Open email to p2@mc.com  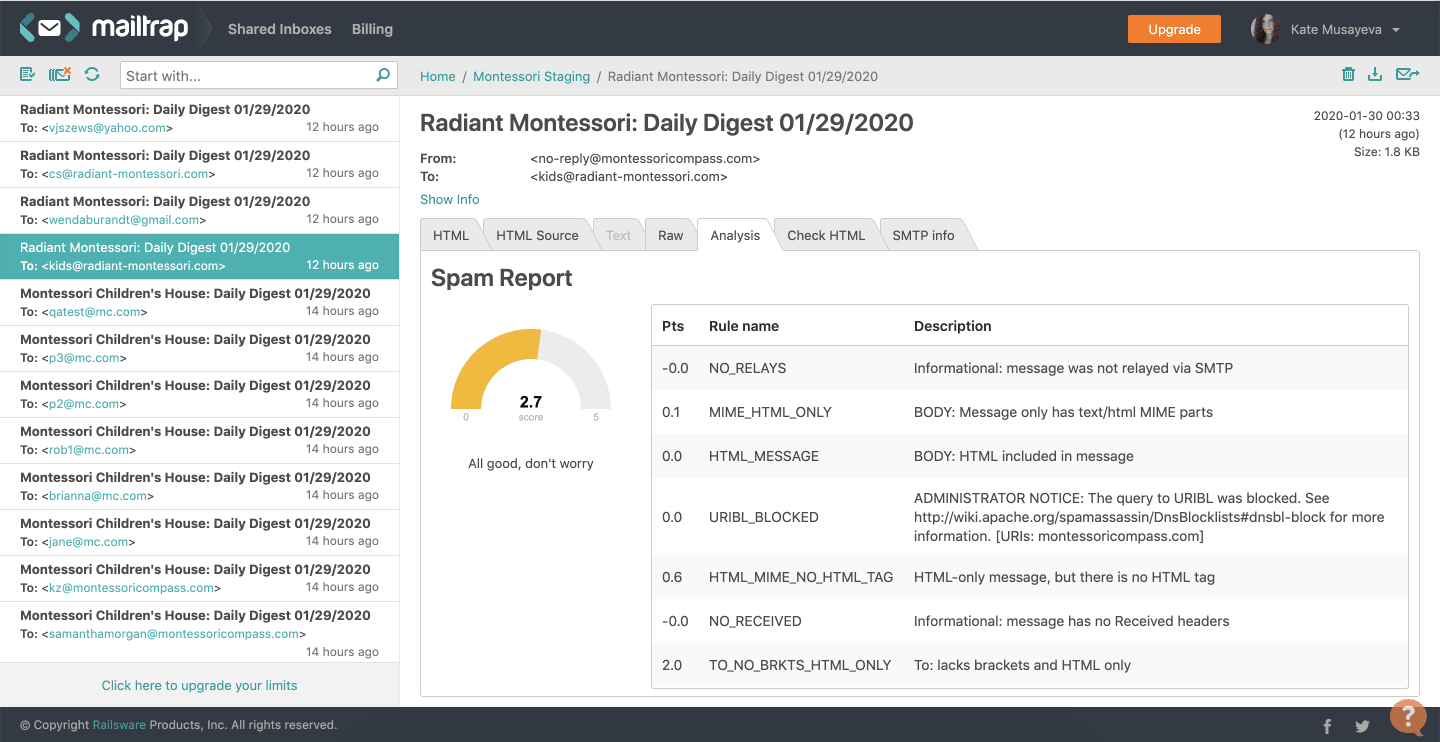coord(199,394)
